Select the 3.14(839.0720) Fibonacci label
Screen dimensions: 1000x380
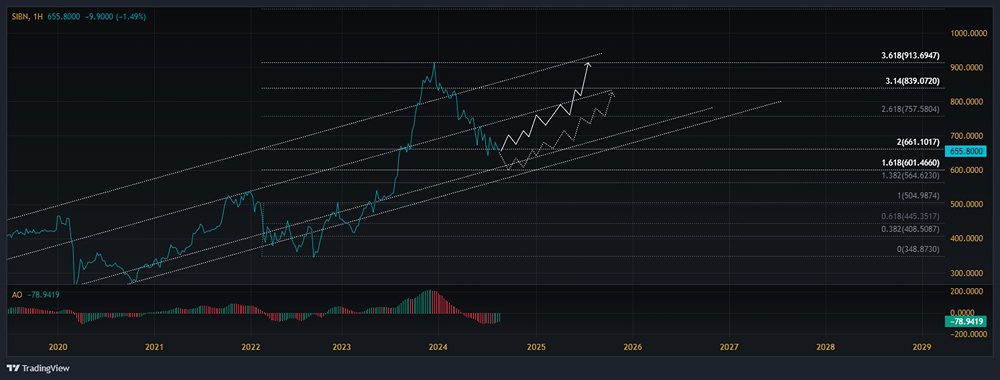coord(913,82)
